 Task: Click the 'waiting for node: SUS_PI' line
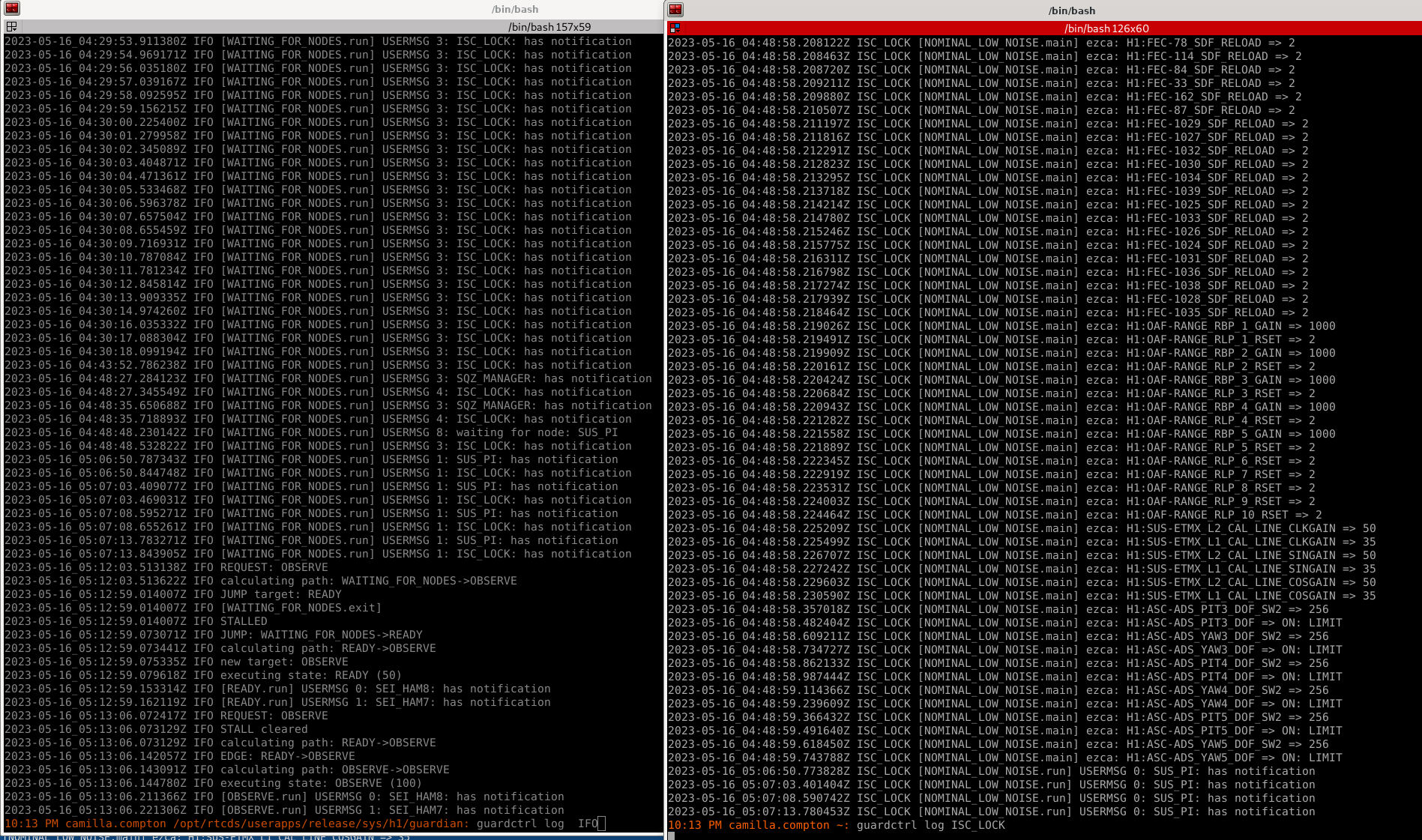(x=311, y=432)
